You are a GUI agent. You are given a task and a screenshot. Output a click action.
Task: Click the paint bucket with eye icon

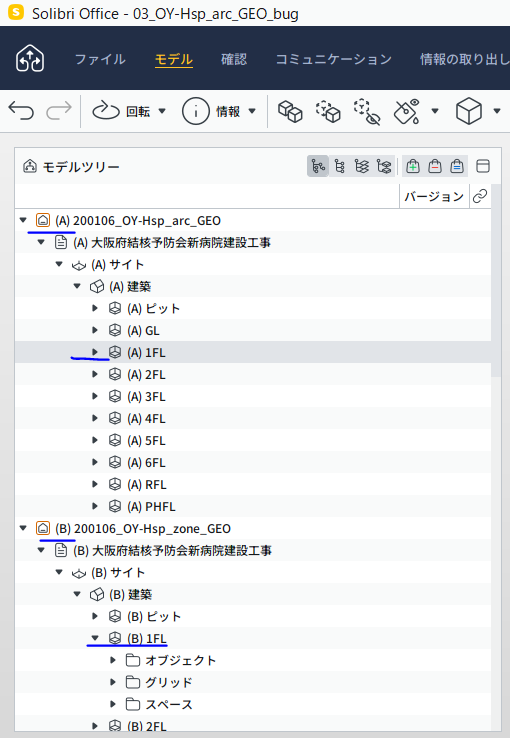(x=406, y=112)
